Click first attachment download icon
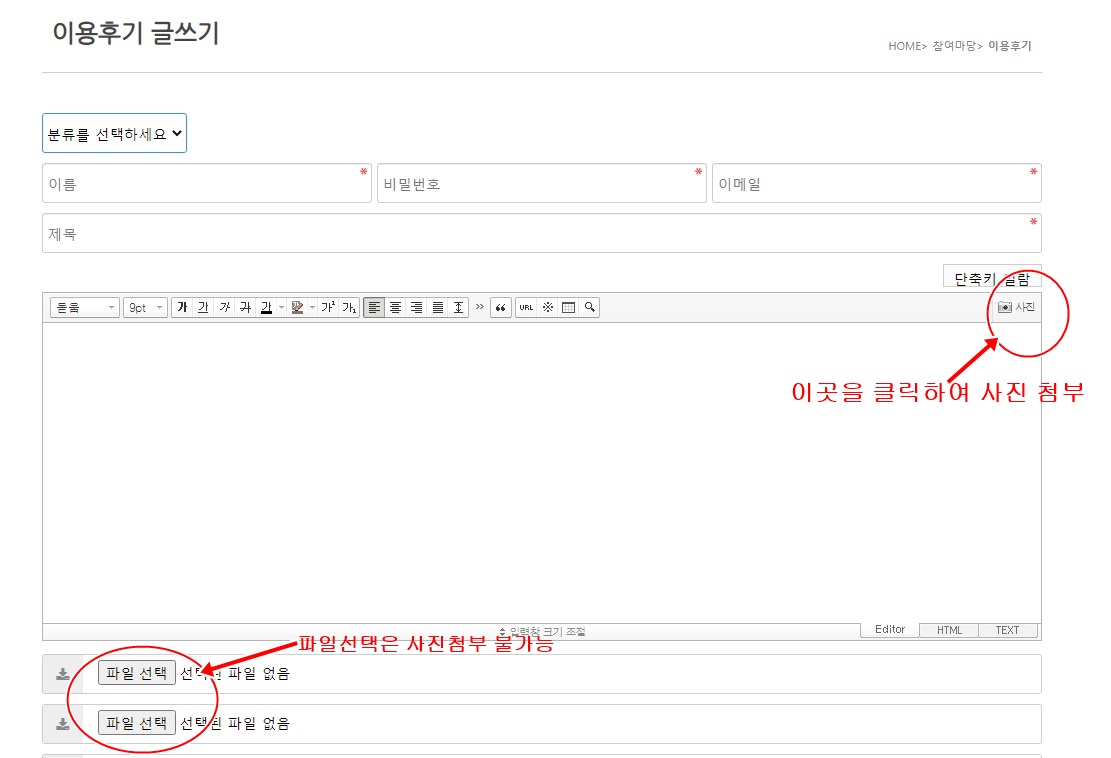1111x758 pixels. pos(63,674)
